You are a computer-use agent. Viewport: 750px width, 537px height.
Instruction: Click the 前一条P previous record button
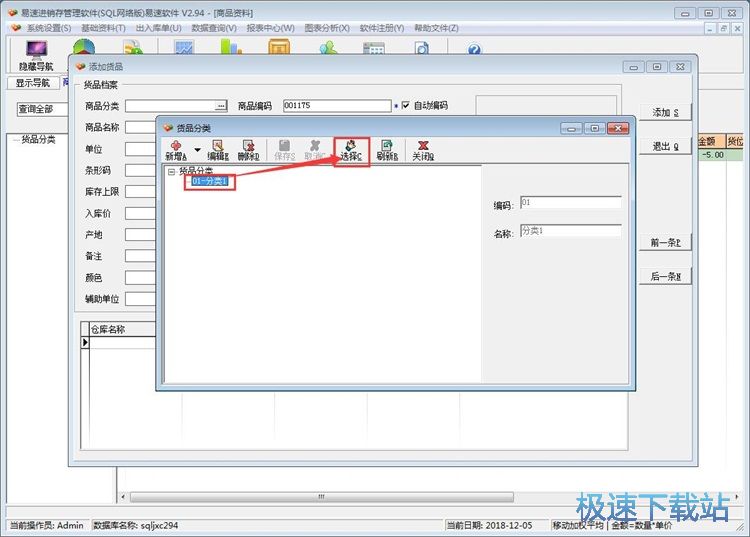(665, 242)
